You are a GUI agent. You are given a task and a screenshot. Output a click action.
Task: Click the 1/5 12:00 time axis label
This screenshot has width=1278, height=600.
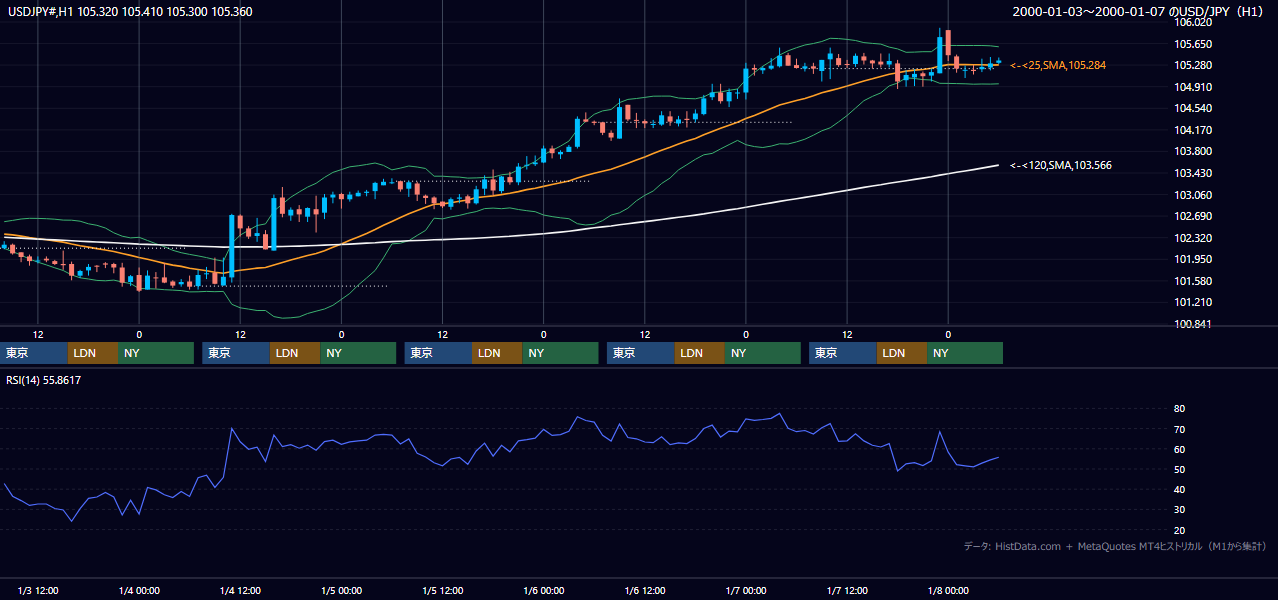(442, 591)
